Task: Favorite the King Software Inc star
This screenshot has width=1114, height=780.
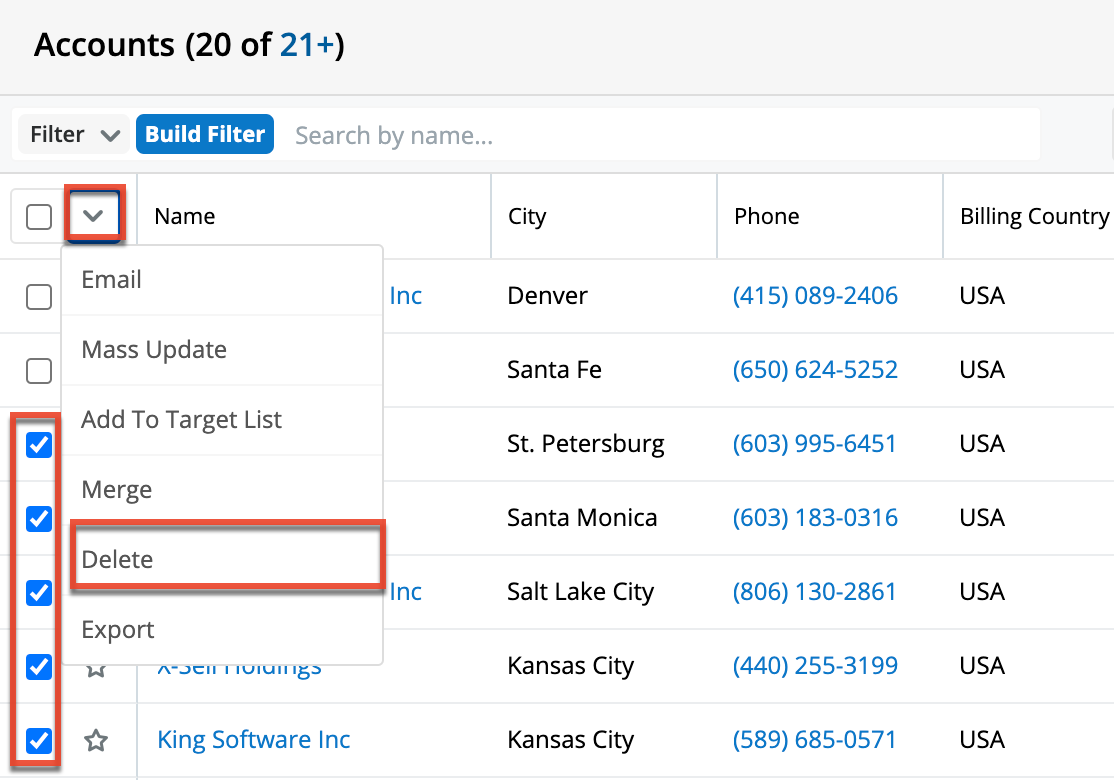Action: (96, 741)
